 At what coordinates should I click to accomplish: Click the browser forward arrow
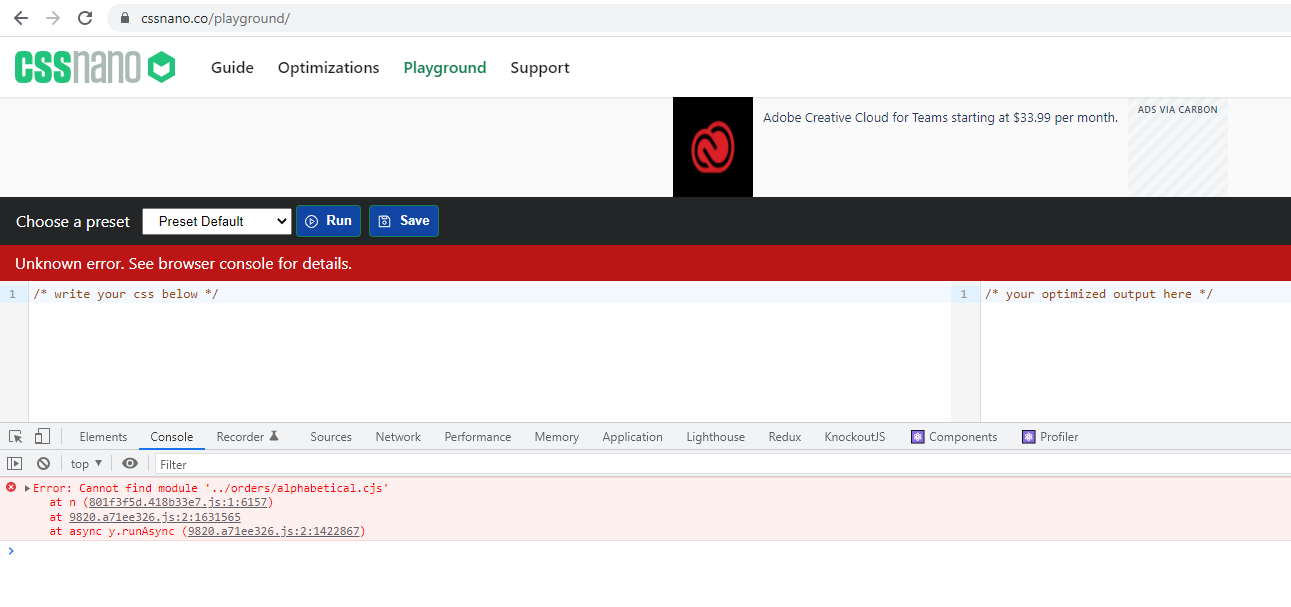pyautogui.click(x=53, y=18)
